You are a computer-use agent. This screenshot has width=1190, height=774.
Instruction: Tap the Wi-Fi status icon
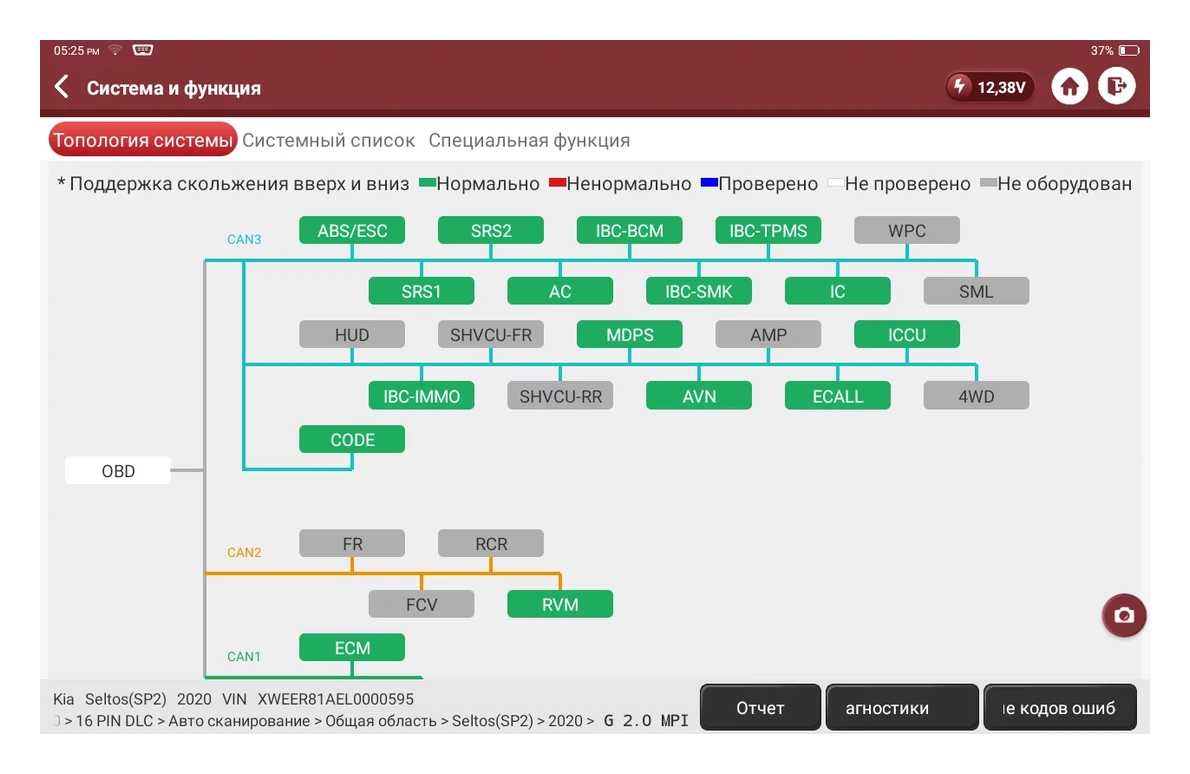point(115,50)
